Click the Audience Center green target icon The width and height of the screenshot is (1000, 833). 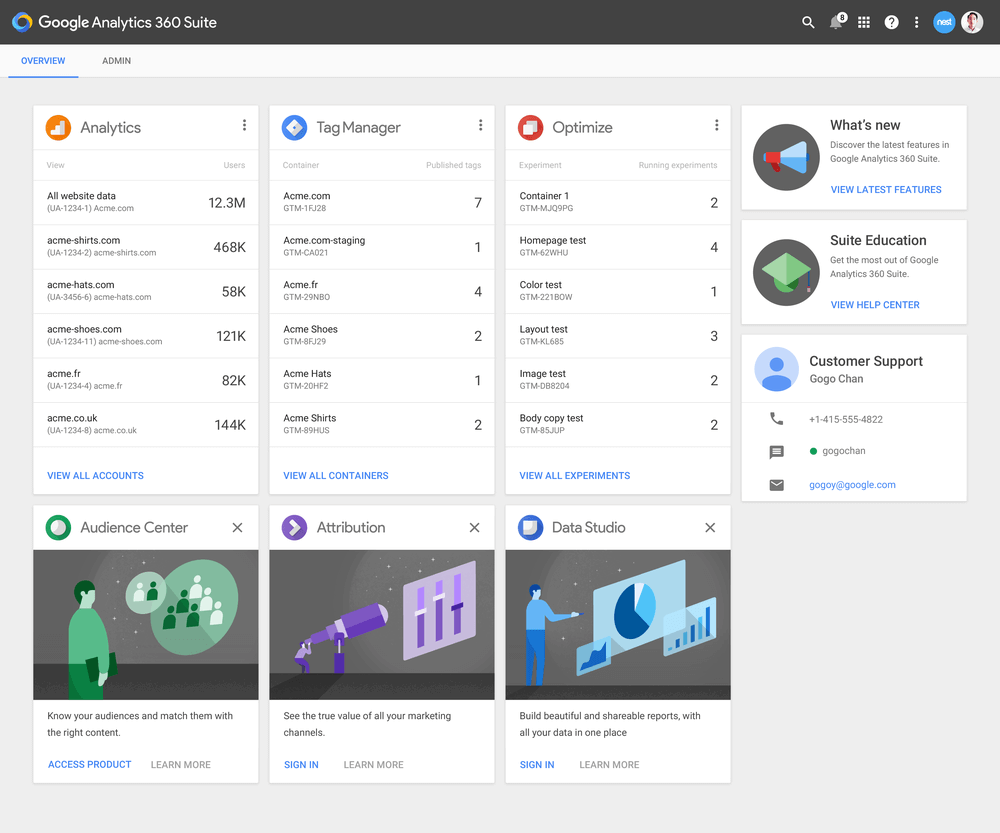57,527
